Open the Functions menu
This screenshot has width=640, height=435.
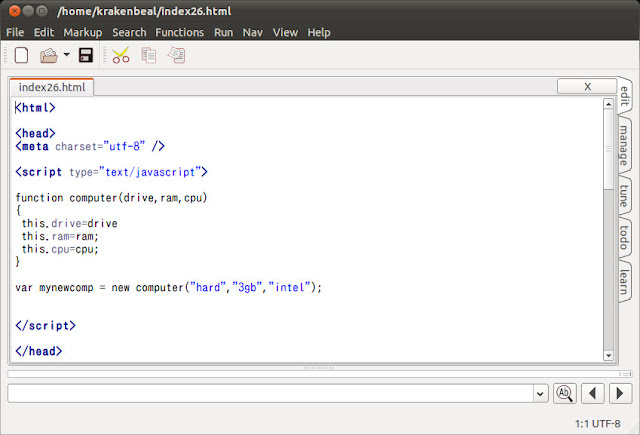(x=180, y=32)
